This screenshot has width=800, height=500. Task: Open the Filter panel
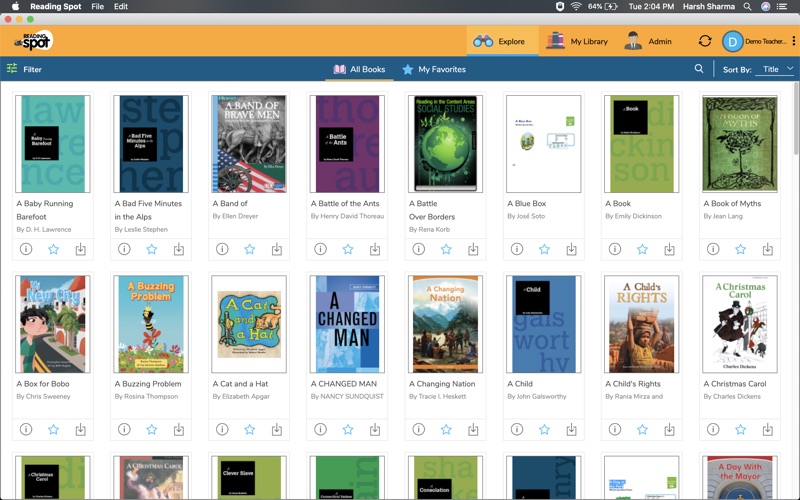coord(24,69)
